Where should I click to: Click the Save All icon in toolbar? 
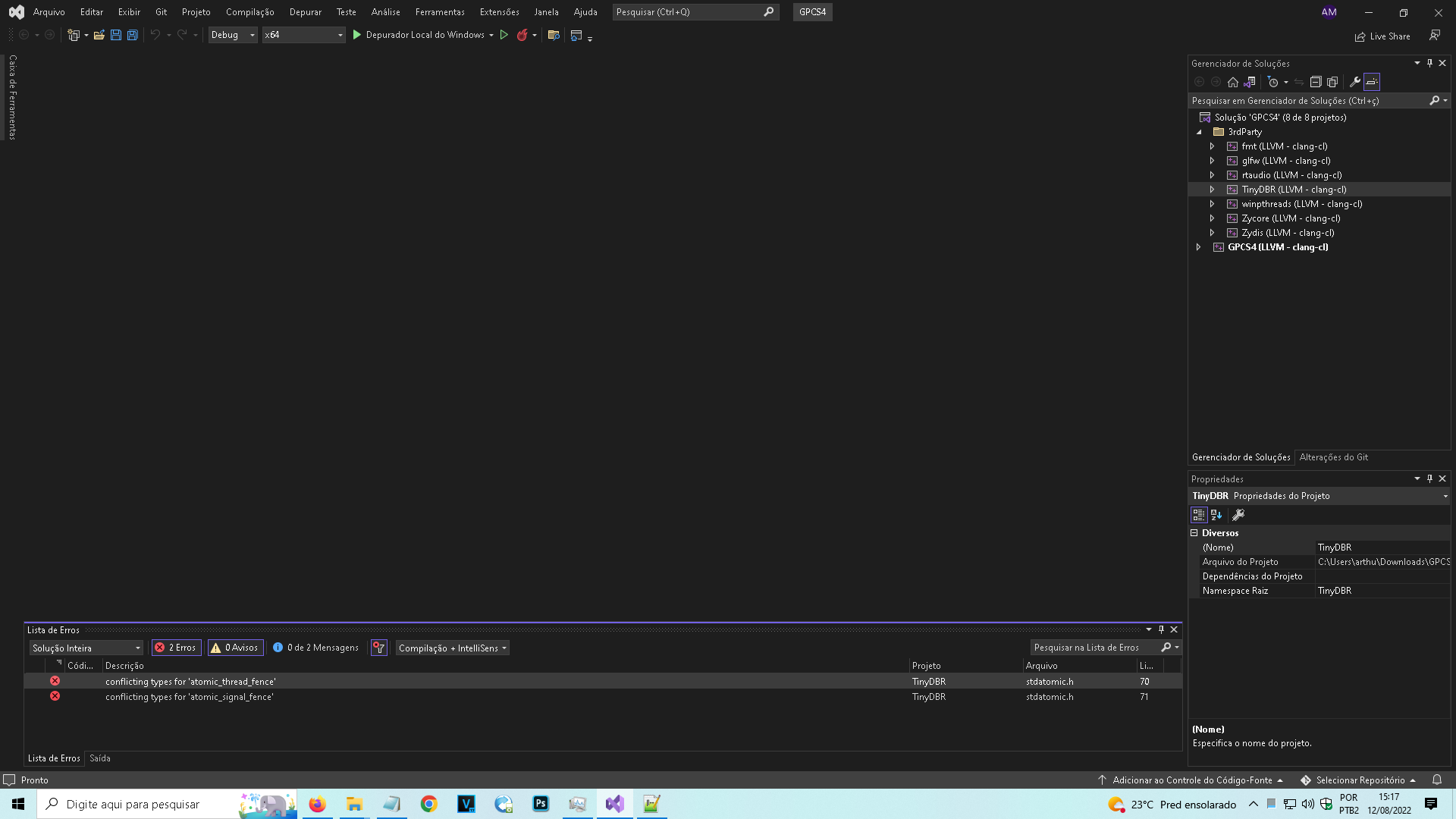(x=133, y=35)
